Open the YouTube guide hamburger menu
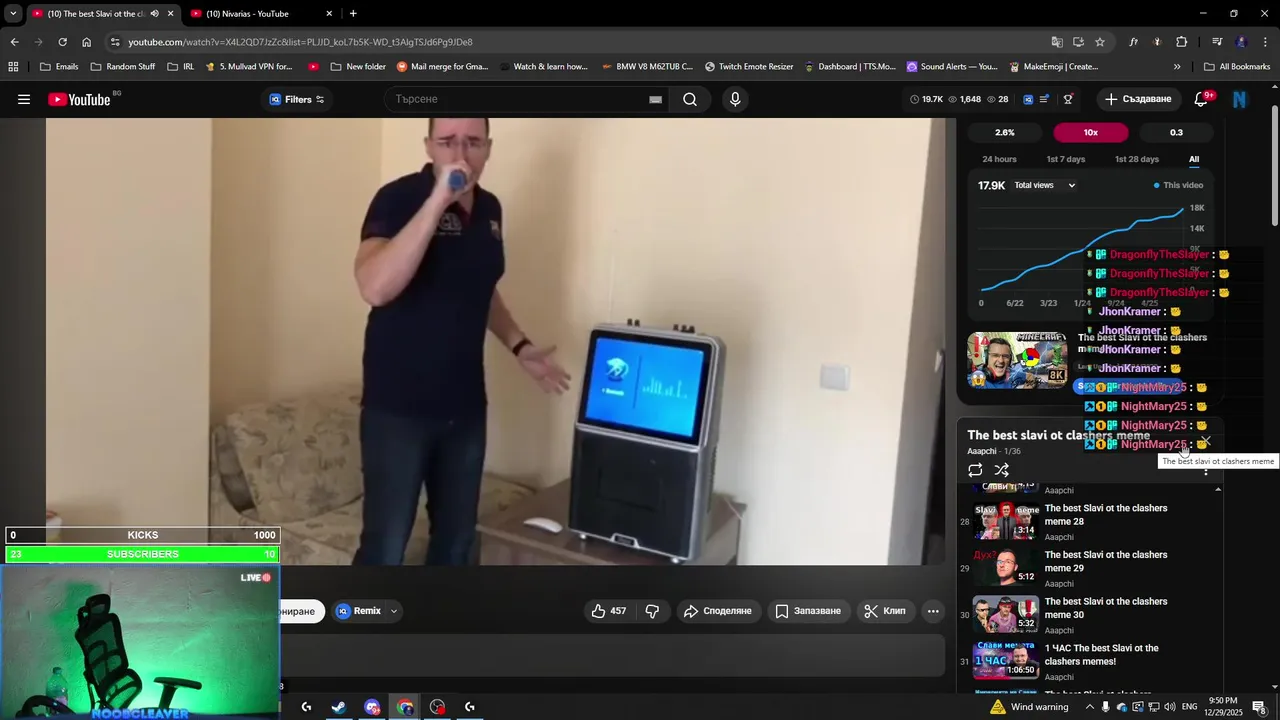 coord(24,99)
